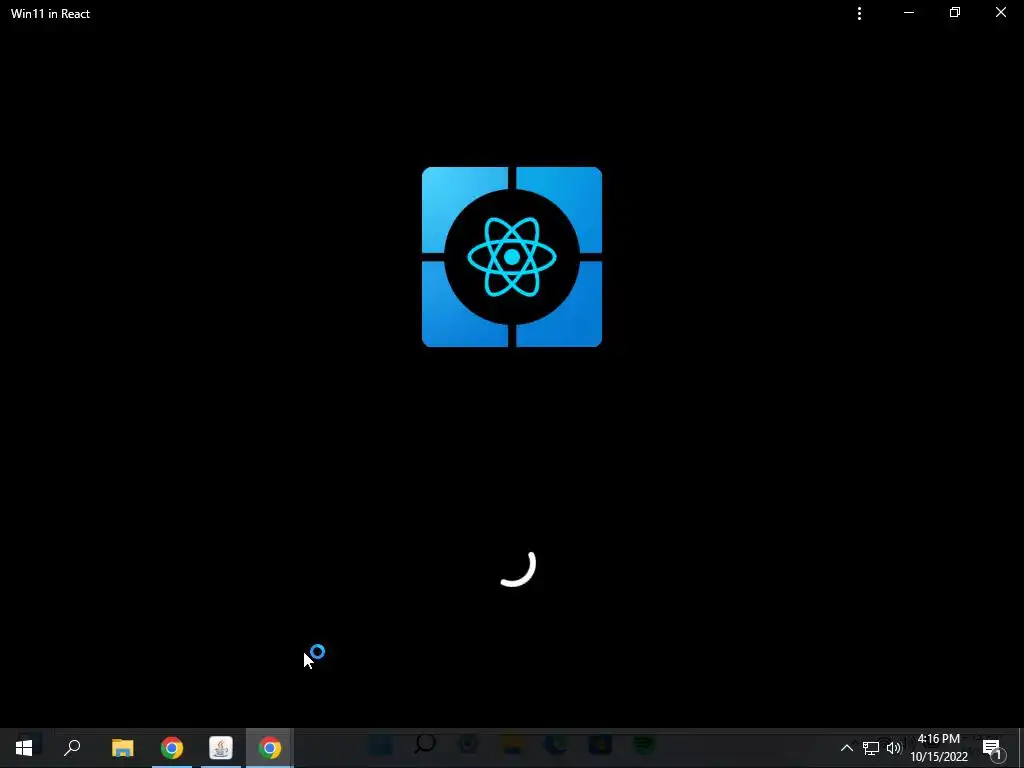Open network status tray icon
The width and height of the screenshot is (1024, 768).
871,748
